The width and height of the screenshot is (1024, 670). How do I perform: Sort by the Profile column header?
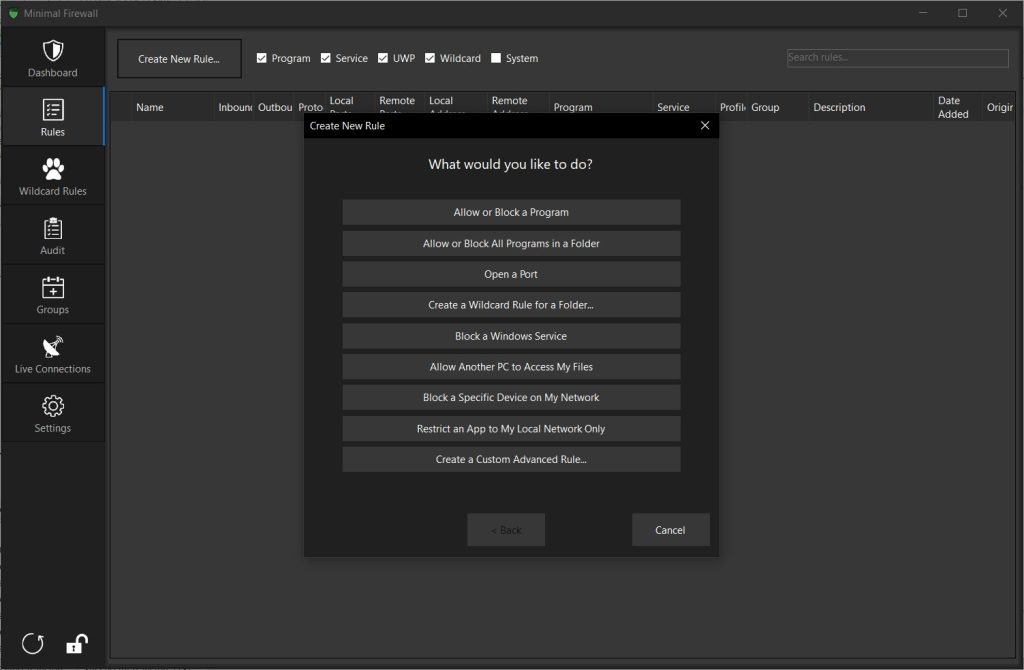[x=732, y=107]
